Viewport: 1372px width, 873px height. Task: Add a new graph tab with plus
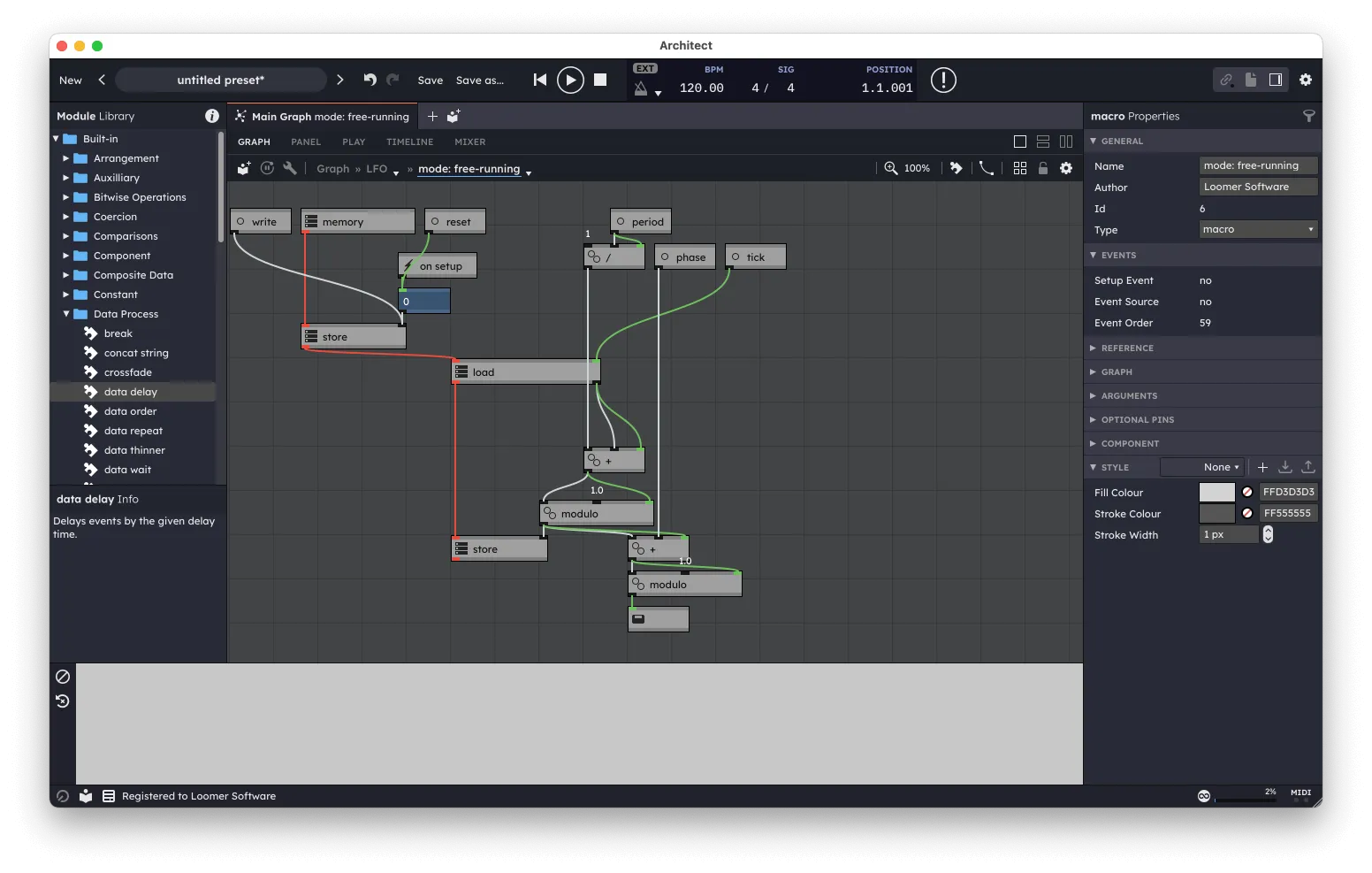pyautogui.click(x=432, y=116)
